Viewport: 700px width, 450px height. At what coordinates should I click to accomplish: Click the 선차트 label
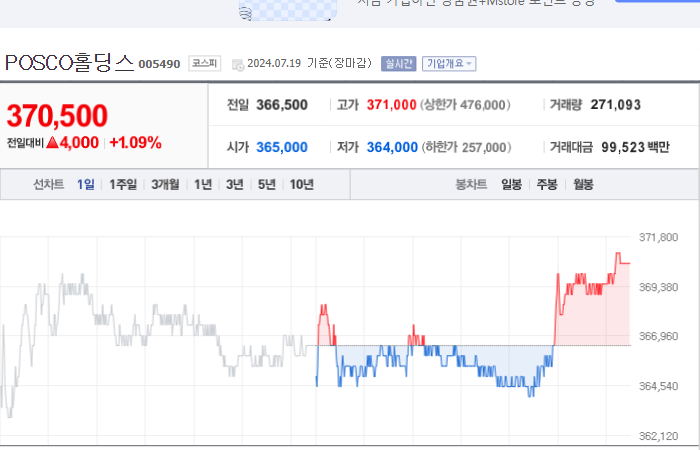click(49, 184)
